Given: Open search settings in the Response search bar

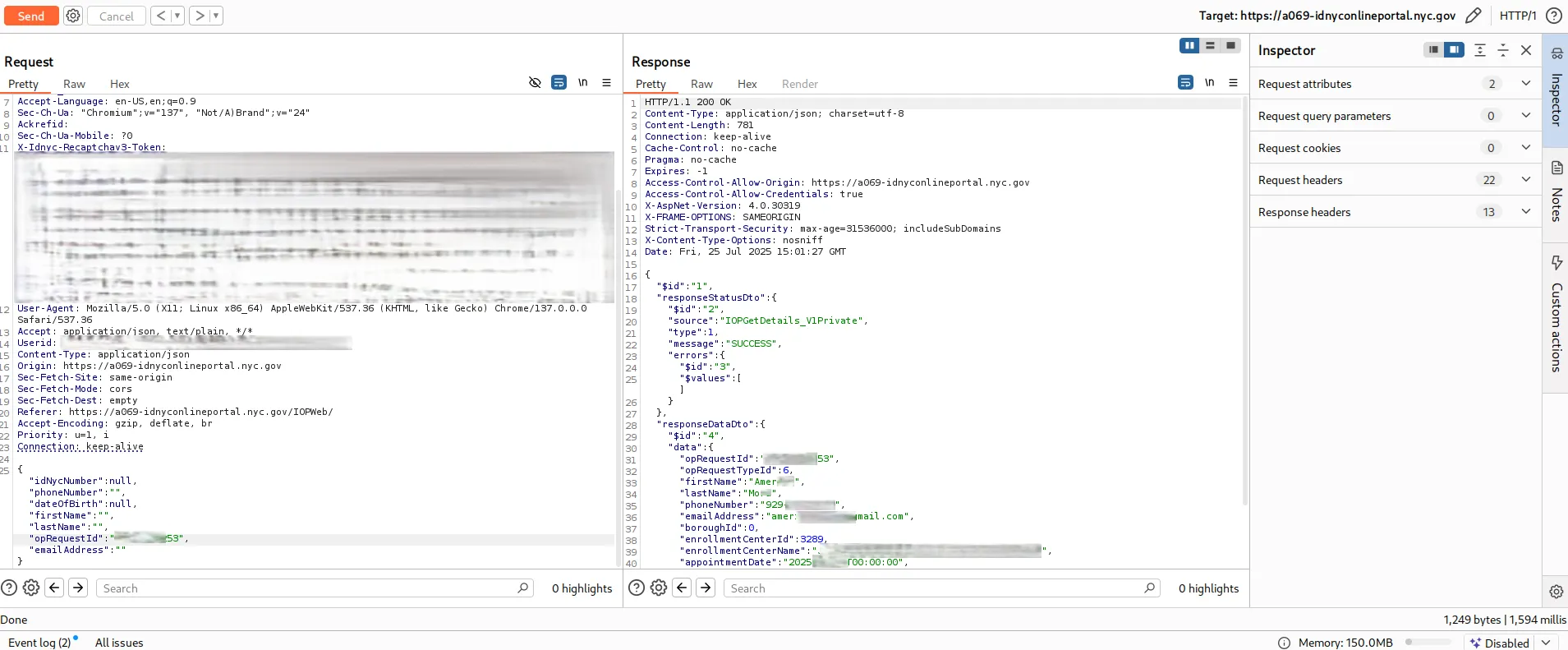Looking at the screenshot, I should pyautogui.click(x=659, y=588).
